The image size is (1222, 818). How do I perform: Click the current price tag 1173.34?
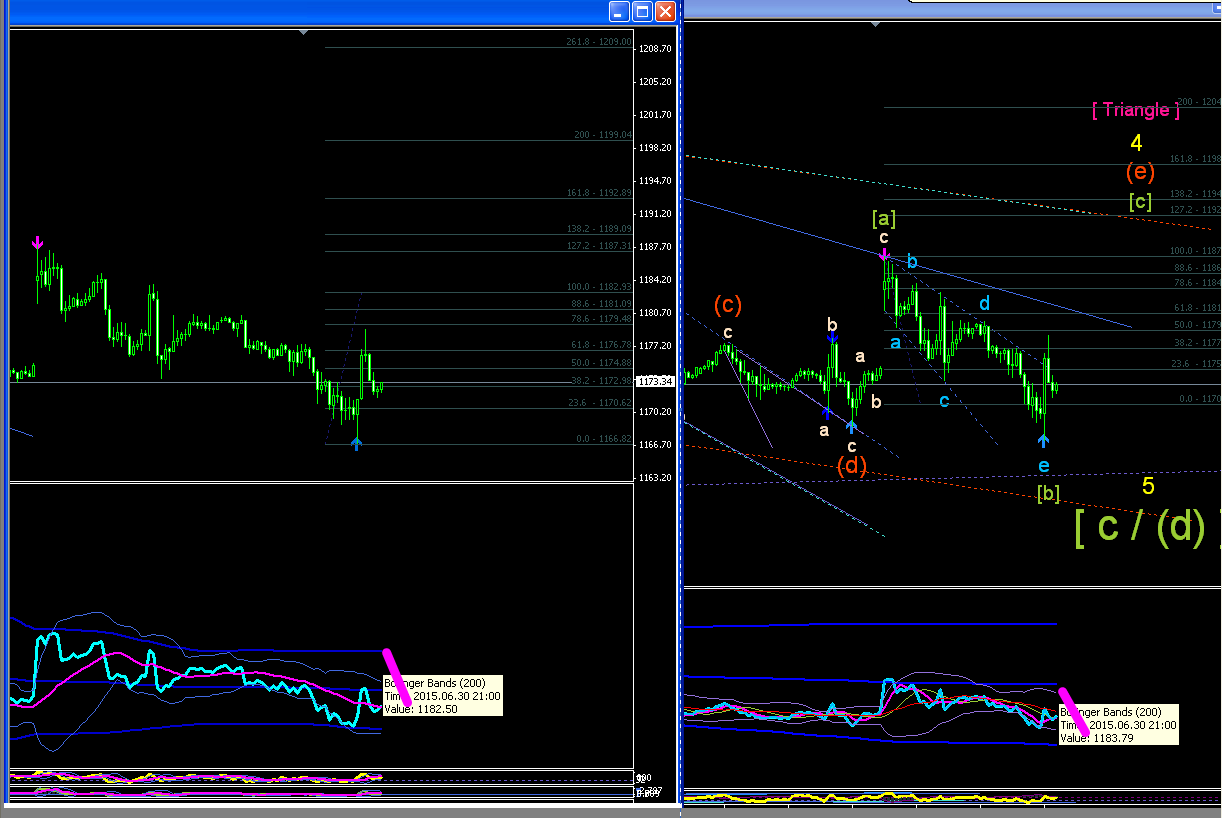click(656, 381)
